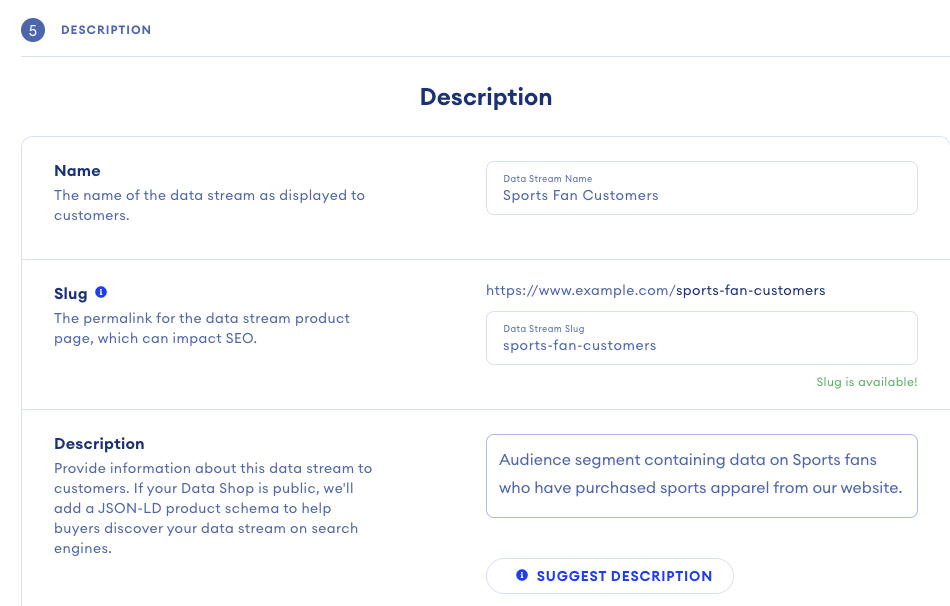Click the 'Data Stream Slug' floating field label
The image size is (950, 606).
click(543, 328)
